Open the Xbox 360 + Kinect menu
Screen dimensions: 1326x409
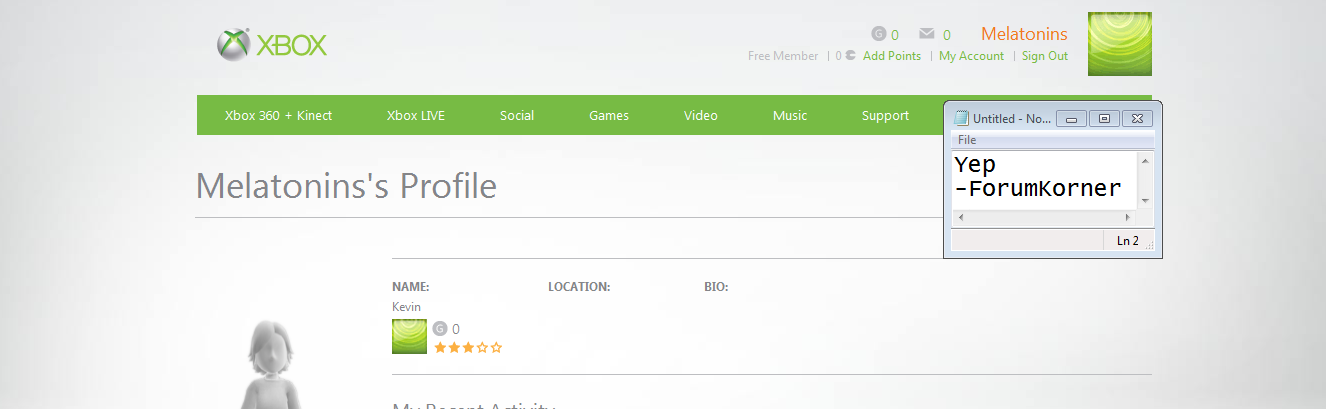278,115
